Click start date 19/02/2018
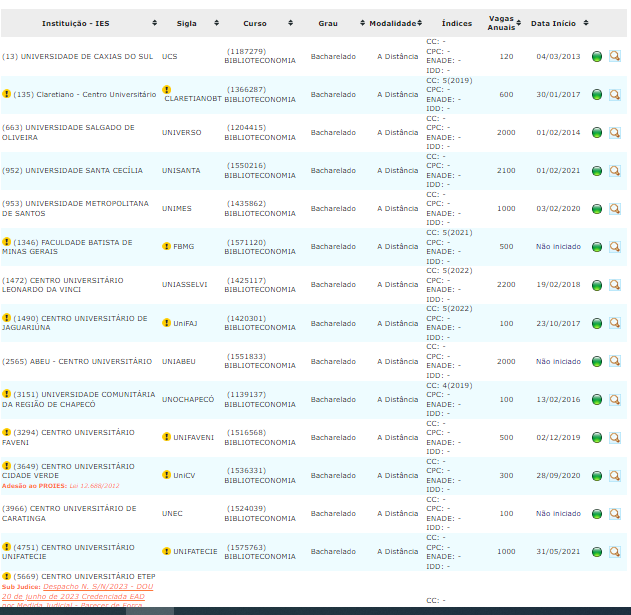Viewport: 631px width, 615px height. coord(558,285)
